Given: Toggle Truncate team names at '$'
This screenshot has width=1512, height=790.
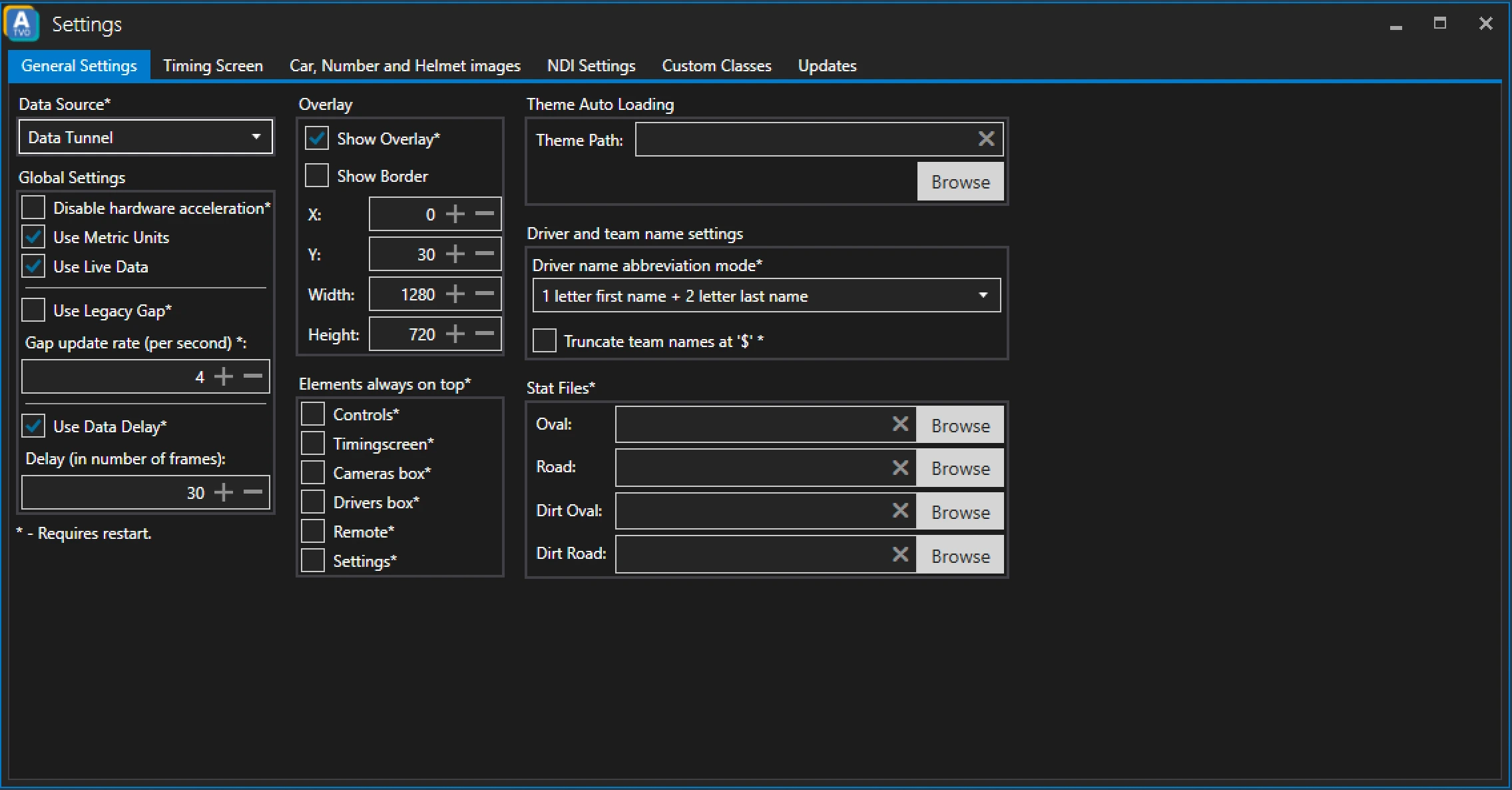Looking at the screenshot, I should (x=545, y=340).
